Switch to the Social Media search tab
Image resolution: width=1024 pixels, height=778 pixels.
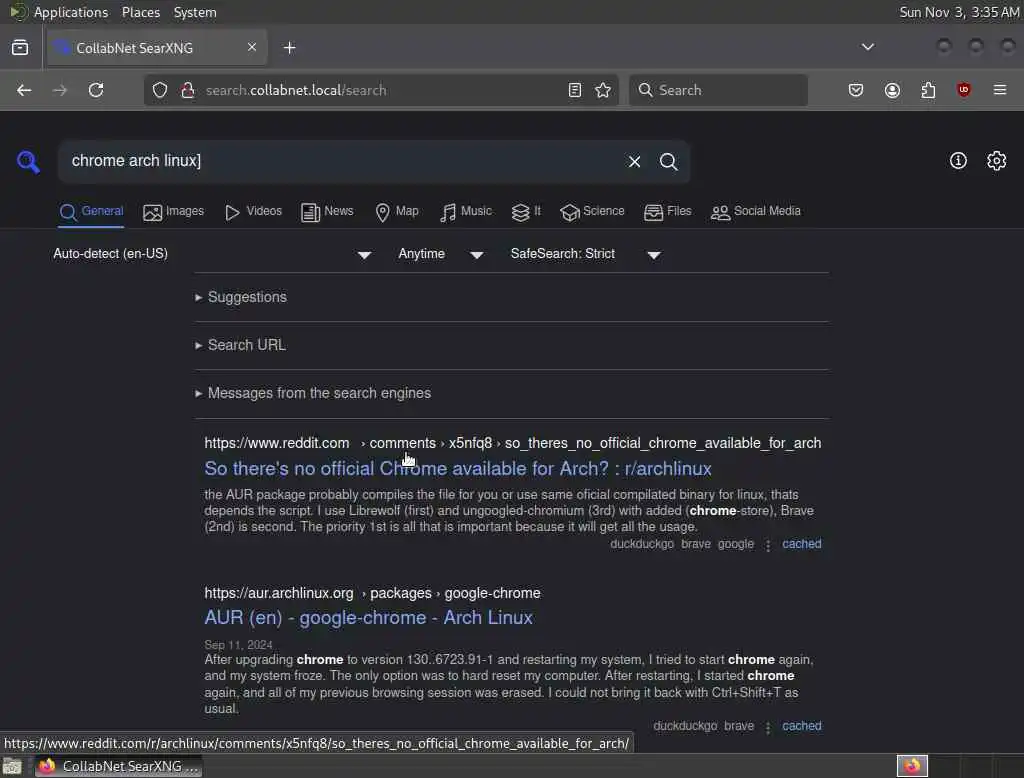756,212
